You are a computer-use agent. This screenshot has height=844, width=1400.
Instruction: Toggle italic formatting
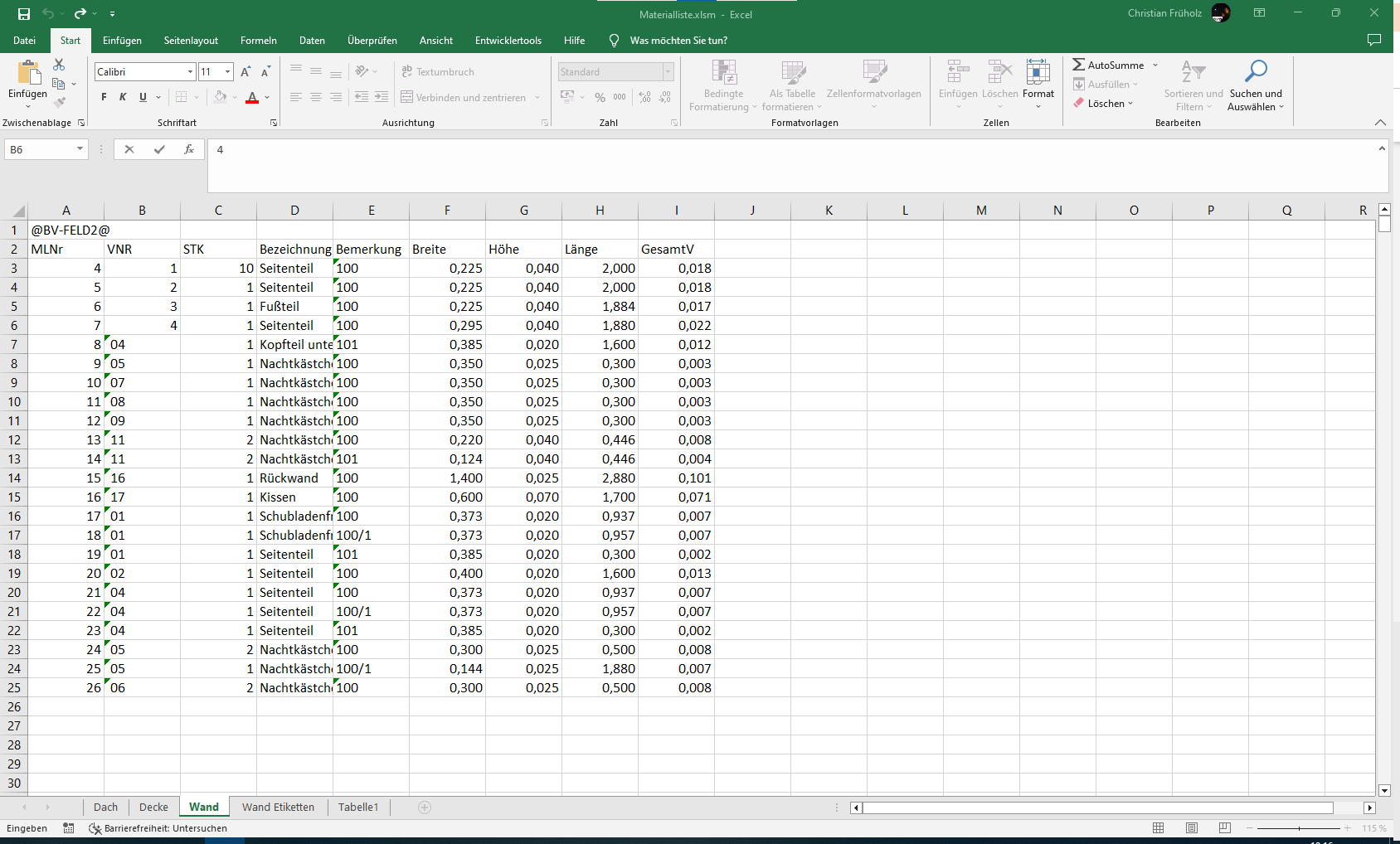tap(122, 97)
